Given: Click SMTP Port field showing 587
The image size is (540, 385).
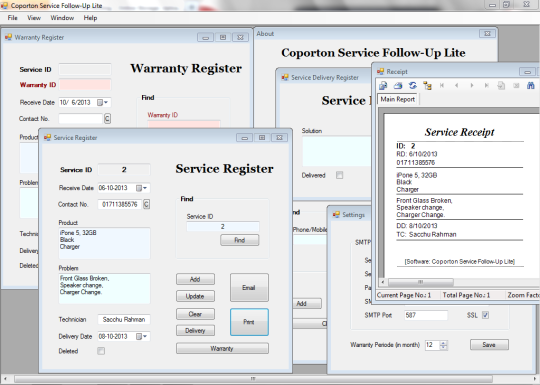Looking at the screenshot, I should [426, 315].
